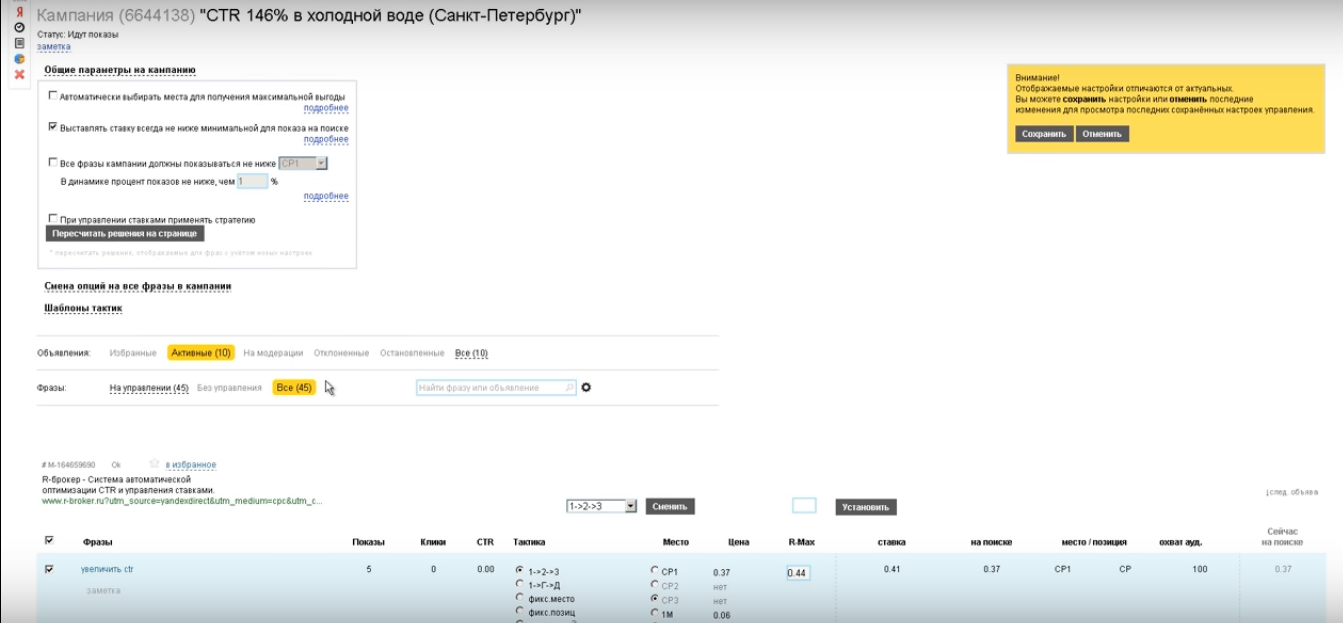Viewport: 1343px width, 623px height.
Task: Click the magnifier icon in phrase search box
Action: (x=570, y=388)
